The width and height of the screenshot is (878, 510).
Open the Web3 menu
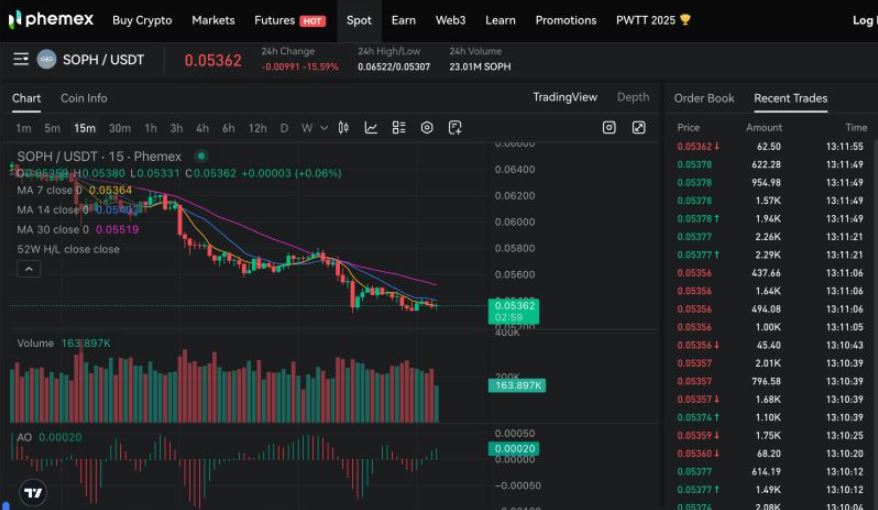tap(451, 20)
